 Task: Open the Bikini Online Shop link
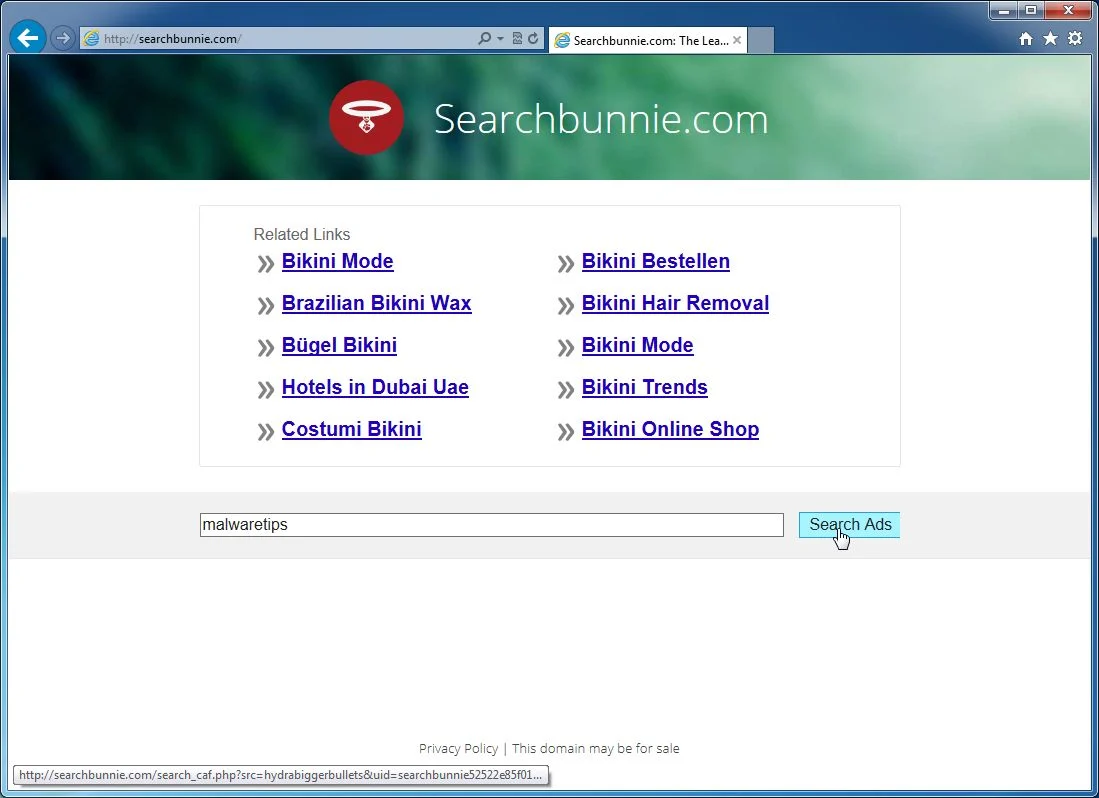(670, 429)
